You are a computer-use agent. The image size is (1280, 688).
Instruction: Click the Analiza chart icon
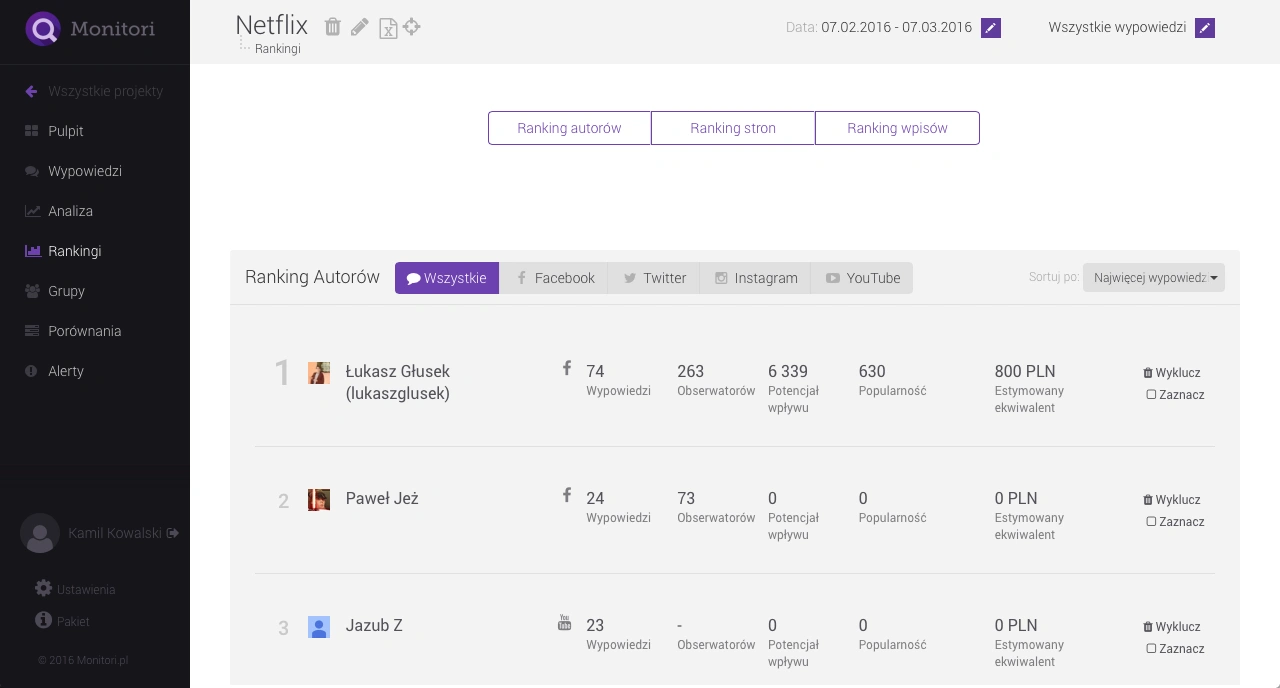pyautogui.click(x=32, y=211)
